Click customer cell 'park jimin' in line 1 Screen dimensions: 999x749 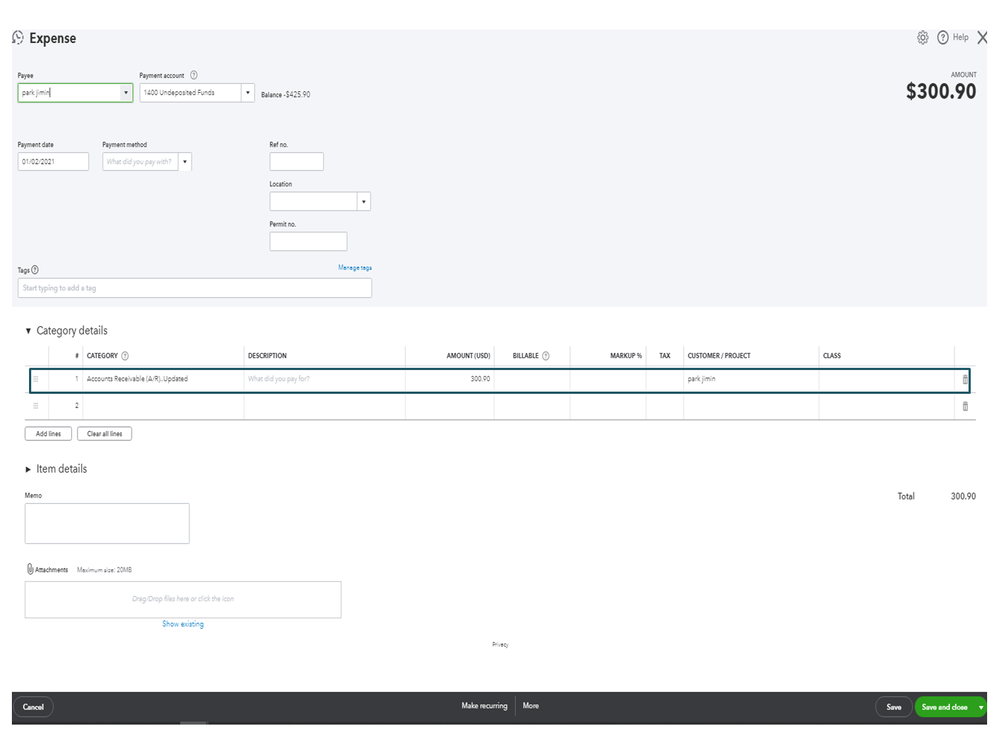pyautogui.click(x=751, y=380)
